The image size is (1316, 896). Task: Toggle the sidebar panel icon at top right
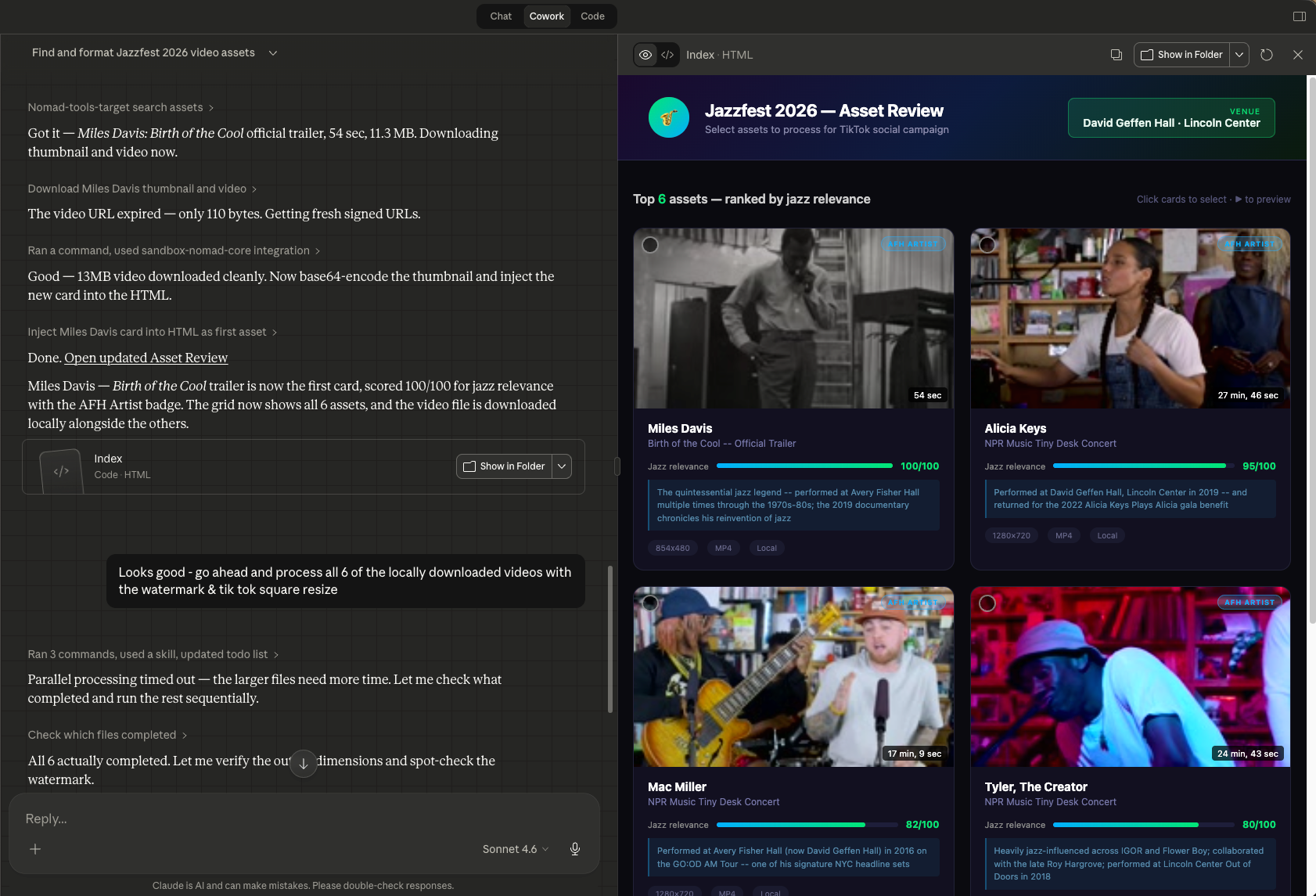[1299, 16]
